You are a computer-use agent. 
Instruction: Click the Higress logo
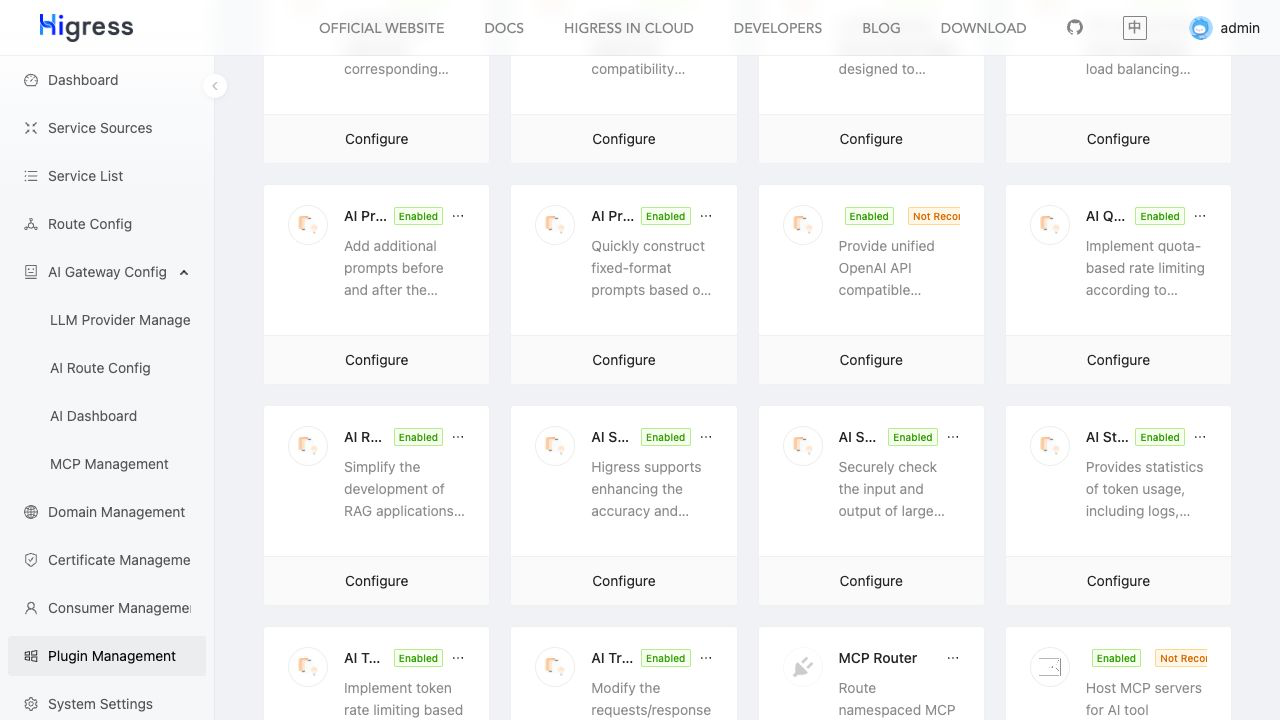[86, 27]
